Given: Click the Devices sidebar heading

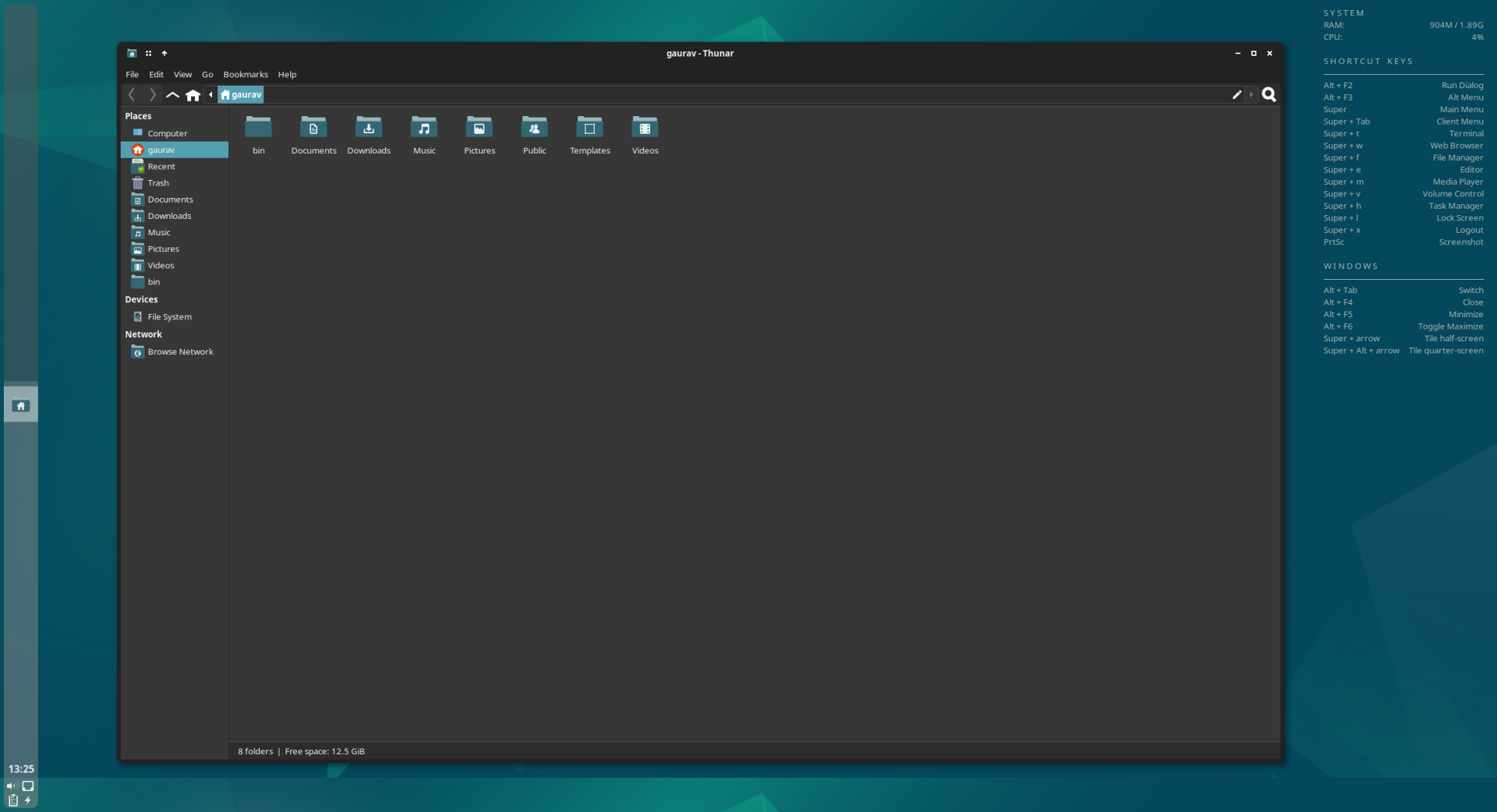Looking at the screenshot, I should (x=141, y=299).
